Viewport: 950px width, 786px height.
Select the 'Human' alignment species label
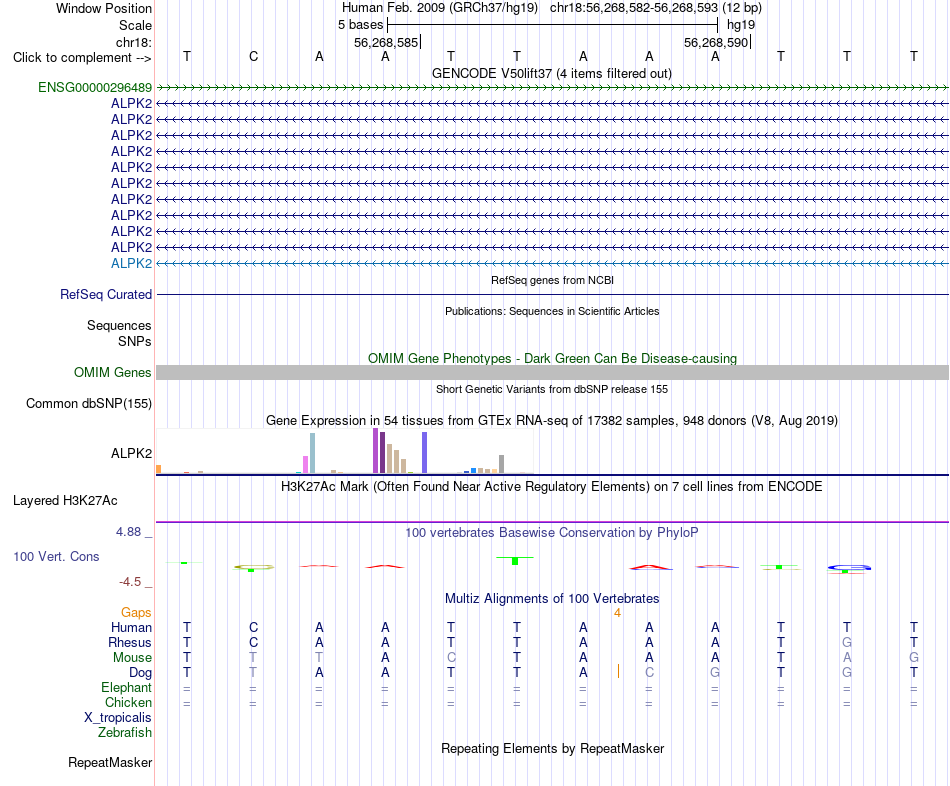click(131, 627)
